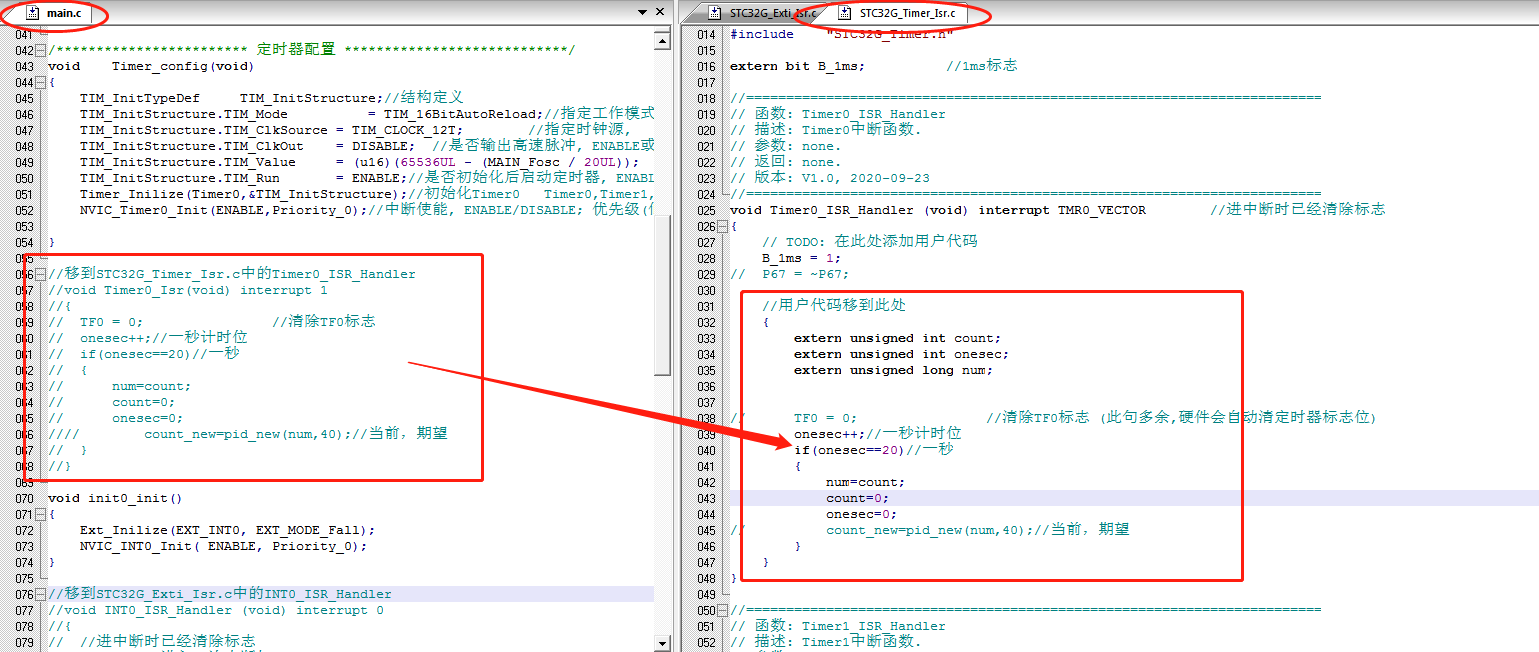
Task: Collapse the comment block at line 056
Action: pos(41,274)
